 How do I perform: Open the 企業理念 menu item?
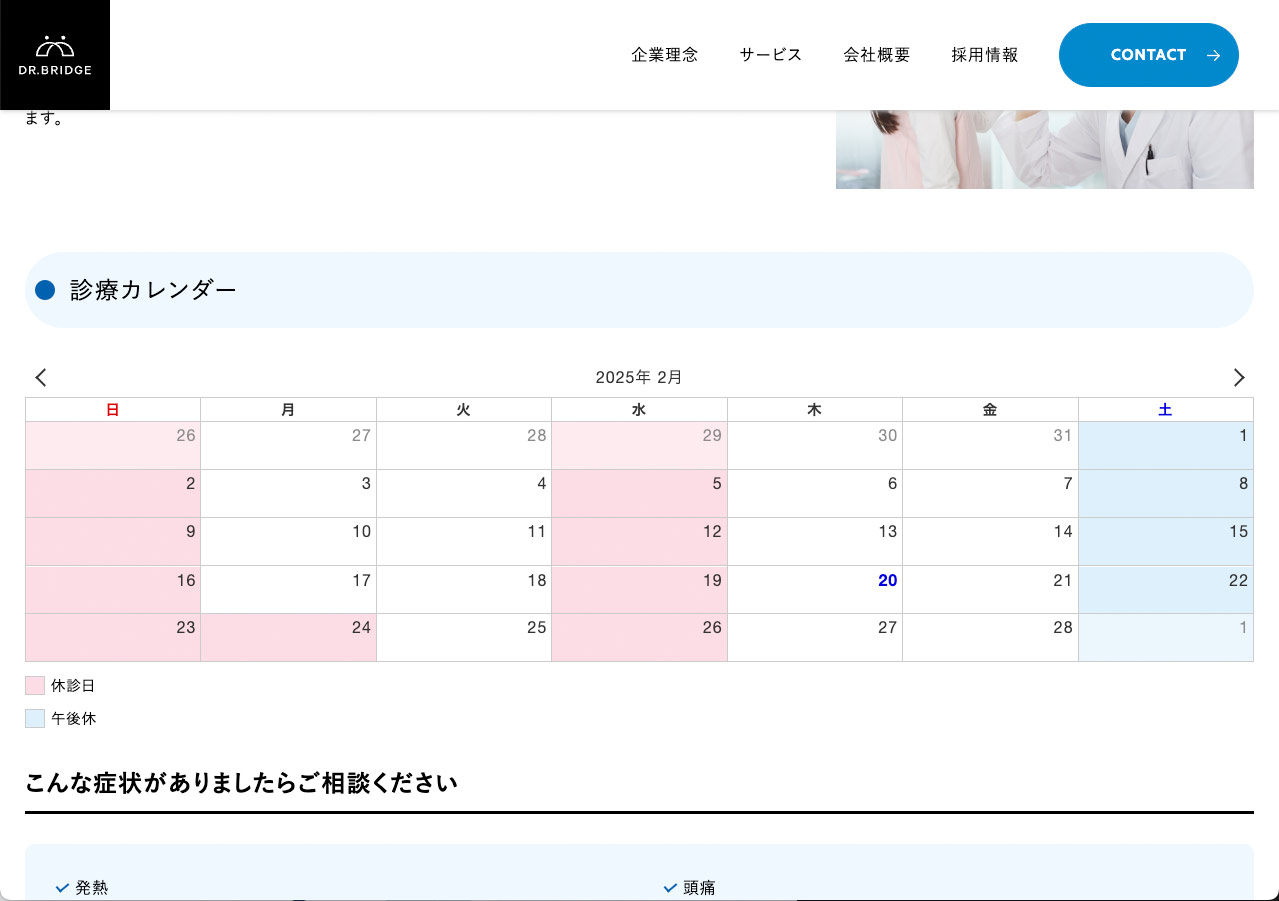click(x=665, y=55)
